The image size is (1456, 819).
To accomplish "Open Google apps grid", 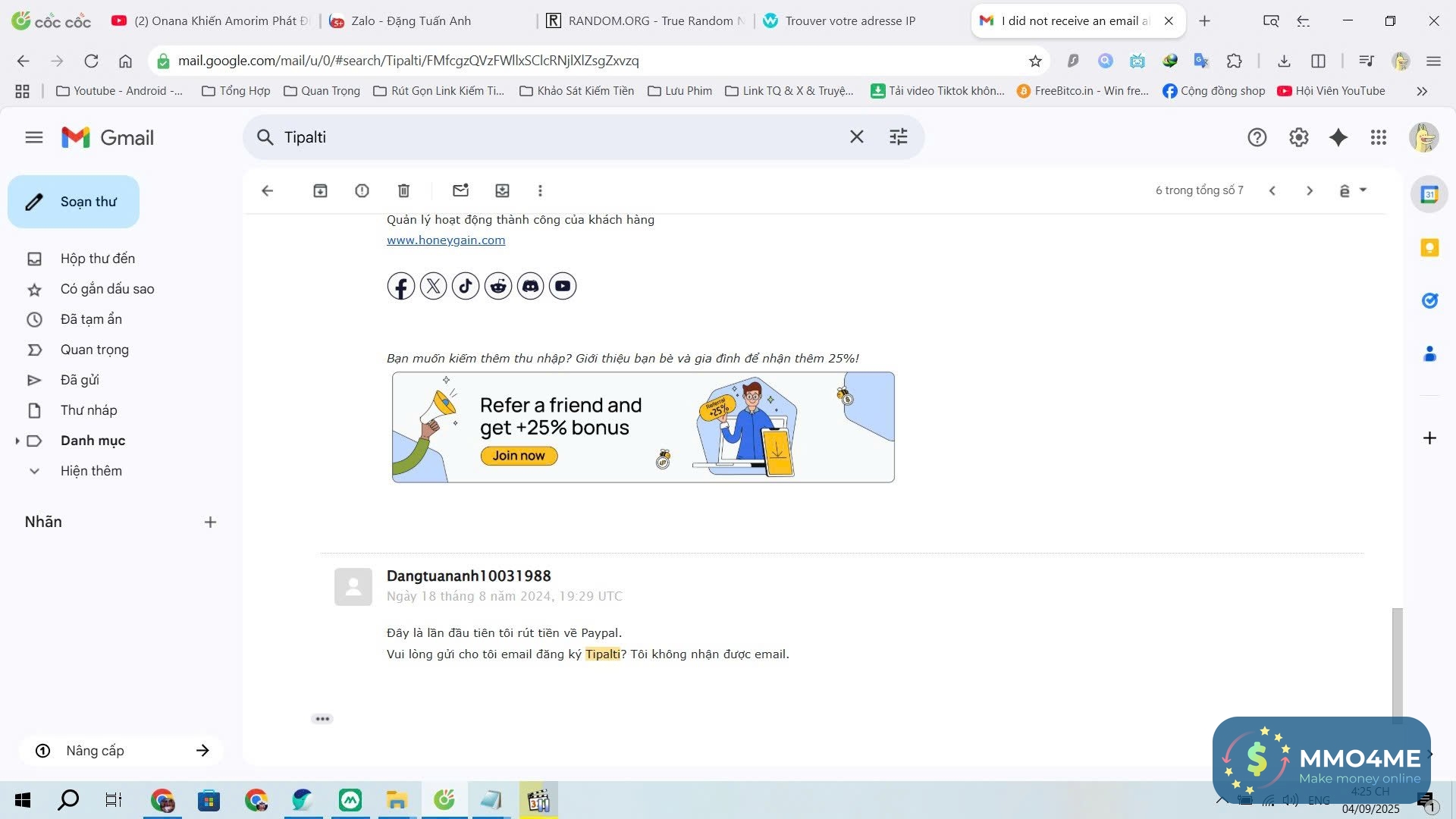I will coord(1378,137).
